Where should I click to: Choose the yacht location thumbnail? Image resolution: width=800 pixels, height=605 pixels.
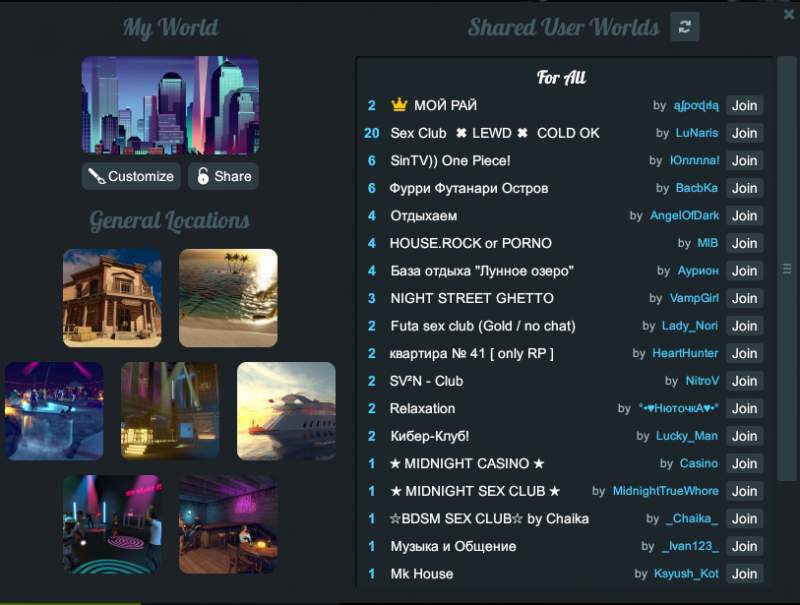click(286, 411)
